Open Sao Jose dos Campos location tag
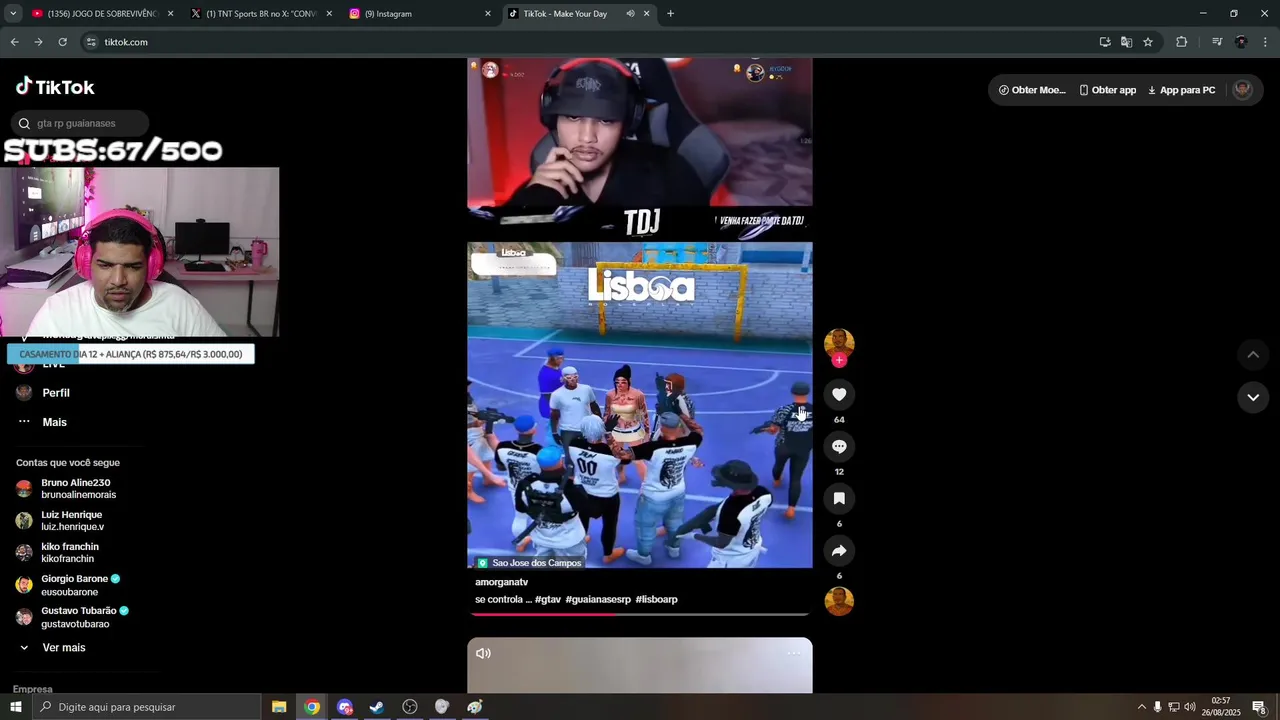Image resolution: width=1280 pixels, height=720 pixels. (x=529, y=563)
